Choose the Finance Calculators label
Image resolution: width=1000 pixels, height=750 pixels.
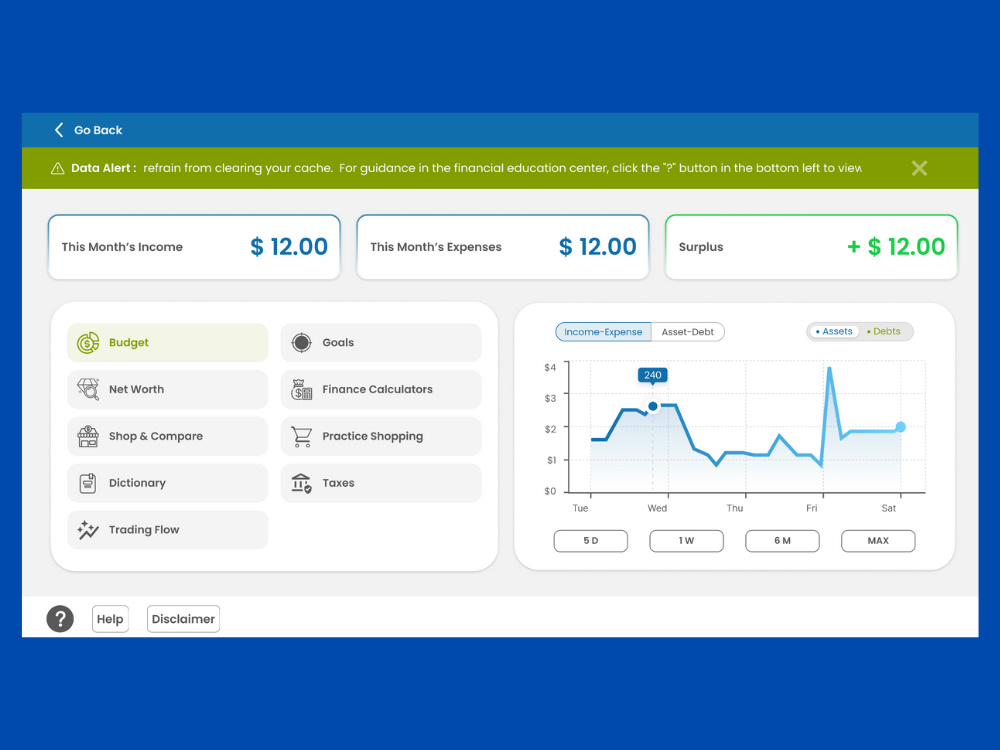378,389
